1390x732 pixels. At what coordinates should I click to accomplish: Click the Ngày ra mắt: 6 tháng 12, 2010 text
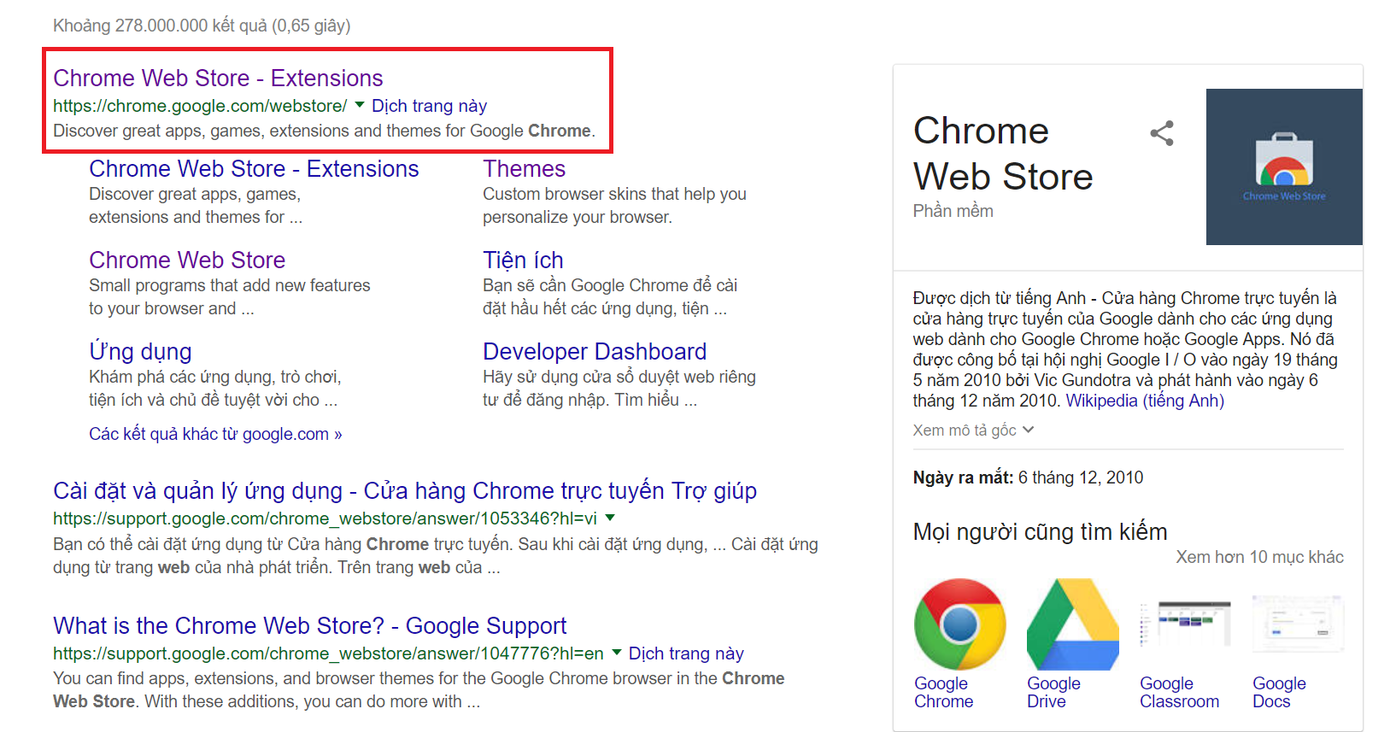click(1028, 477)
